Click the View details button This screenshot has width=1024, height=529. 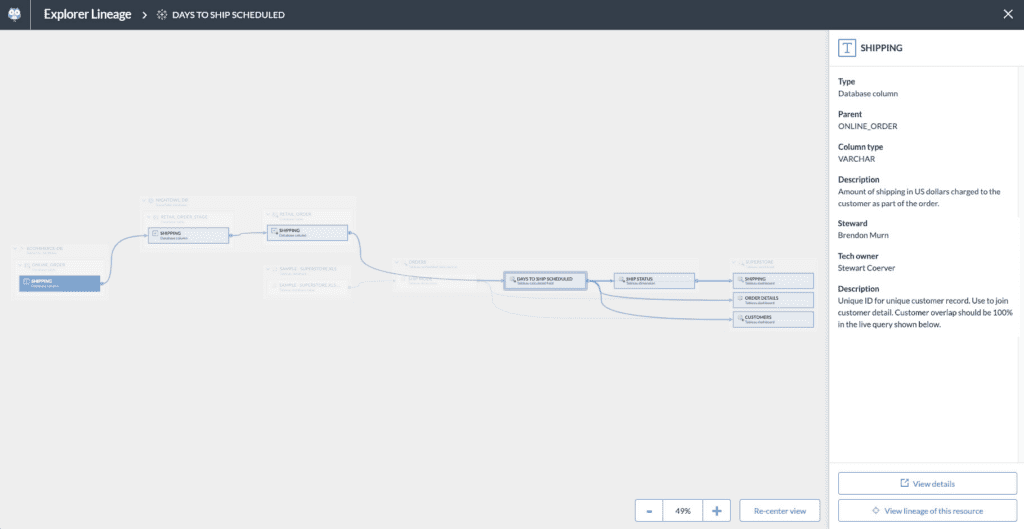coord(927,484)
